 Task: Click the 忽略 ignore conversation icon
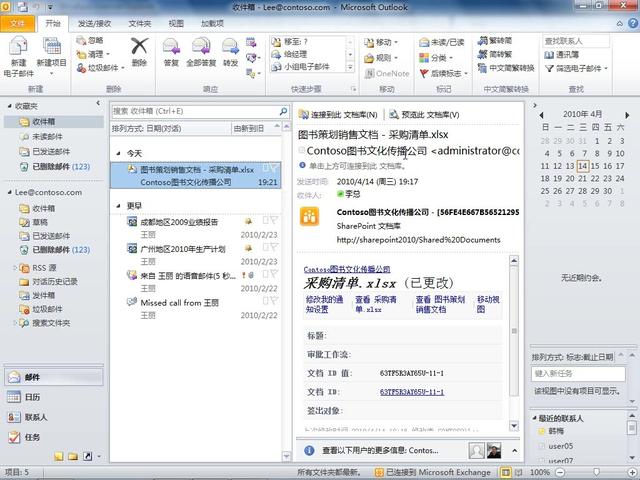click(81, 40)
